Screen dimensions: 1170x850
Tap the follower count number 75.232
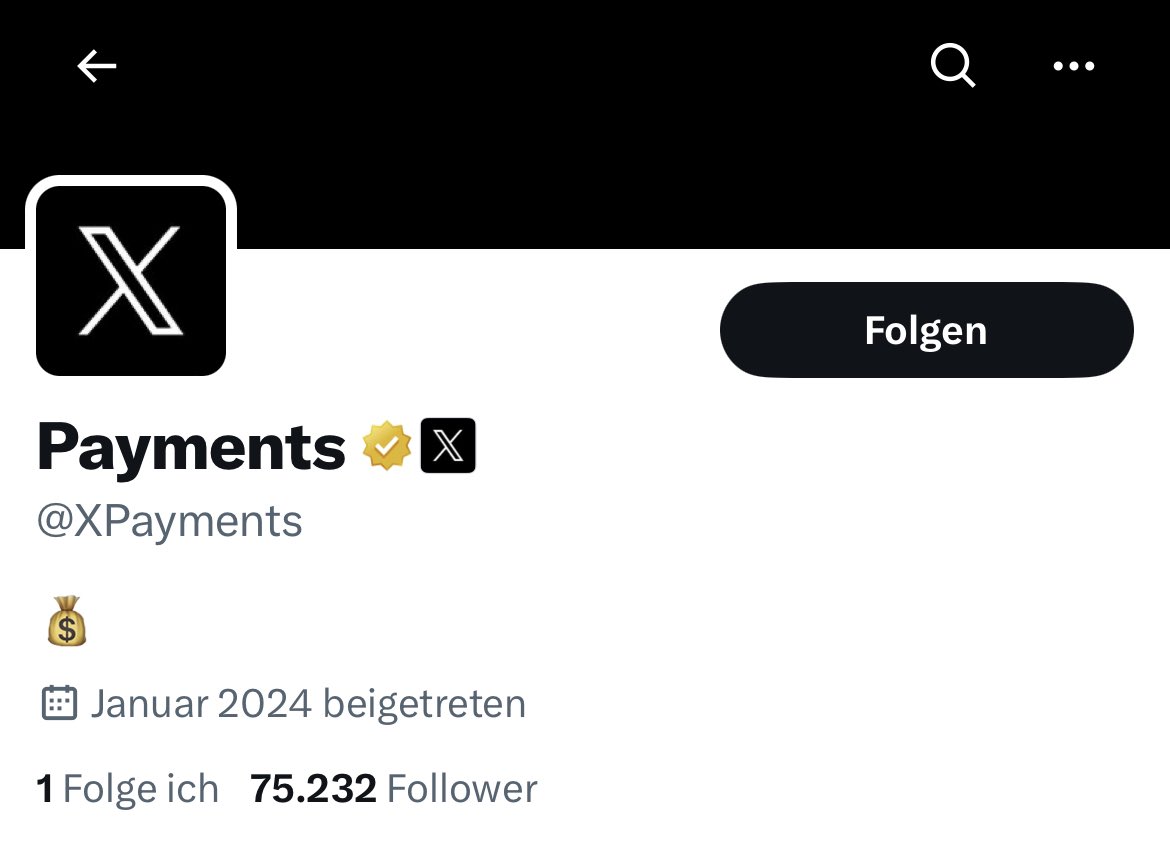313,789
